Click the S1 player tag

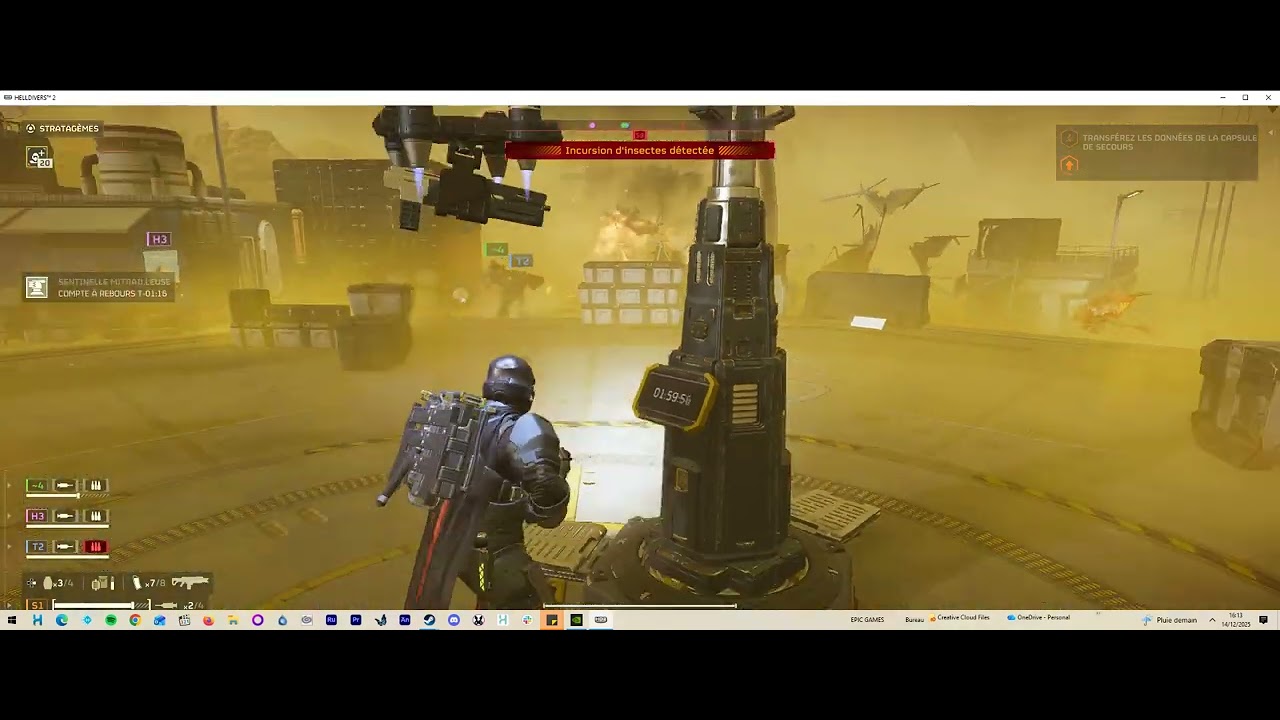click(x=37, y=606)
